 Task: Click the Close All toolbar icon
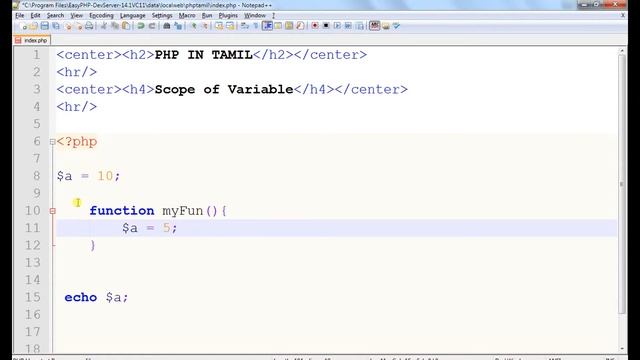tap(79, 26)
